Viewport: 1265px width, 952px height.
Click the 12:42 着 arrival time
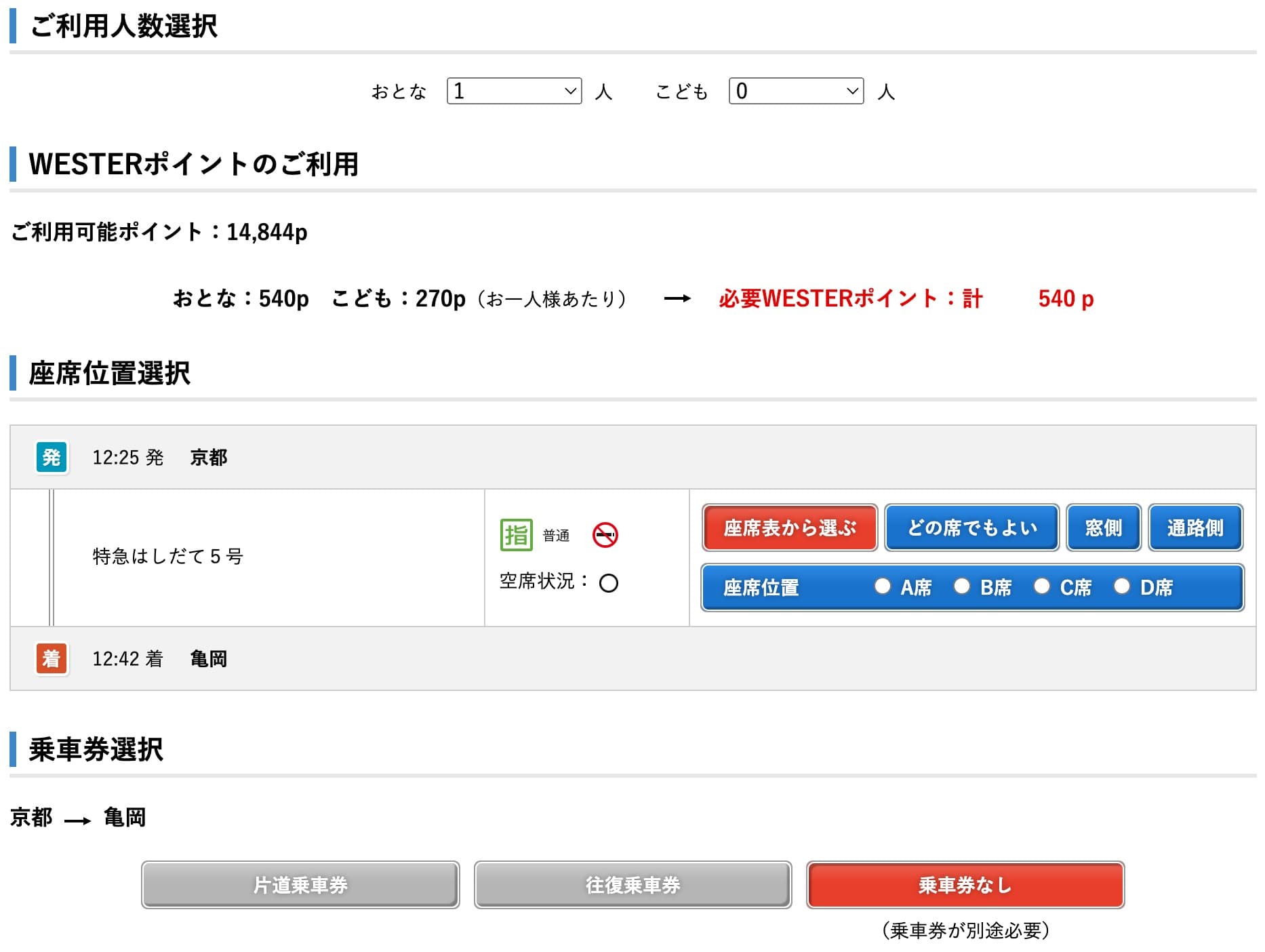(x=128, y=659)
